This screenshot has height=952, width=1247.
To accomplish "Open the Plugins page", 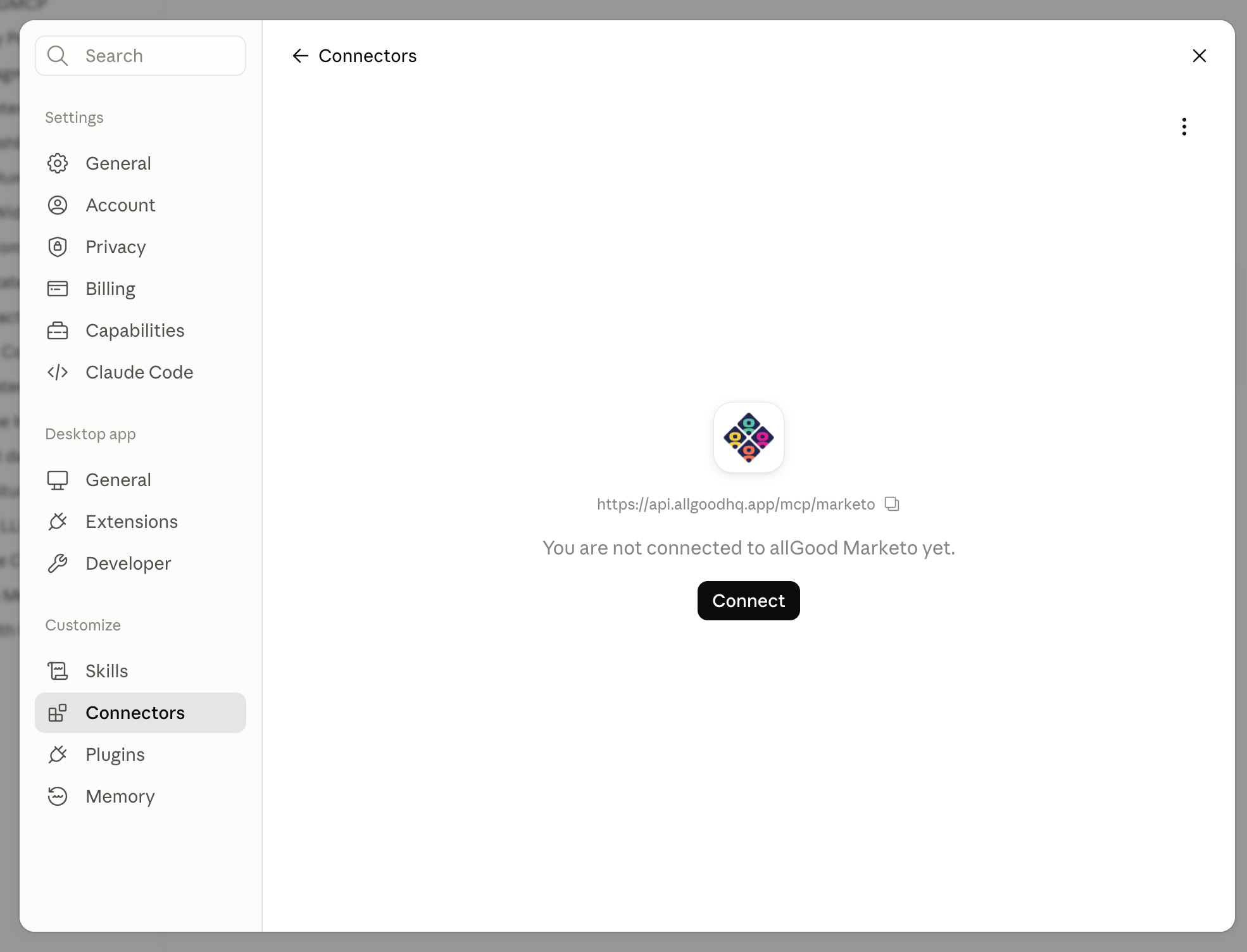I will [x=141, y=755].
